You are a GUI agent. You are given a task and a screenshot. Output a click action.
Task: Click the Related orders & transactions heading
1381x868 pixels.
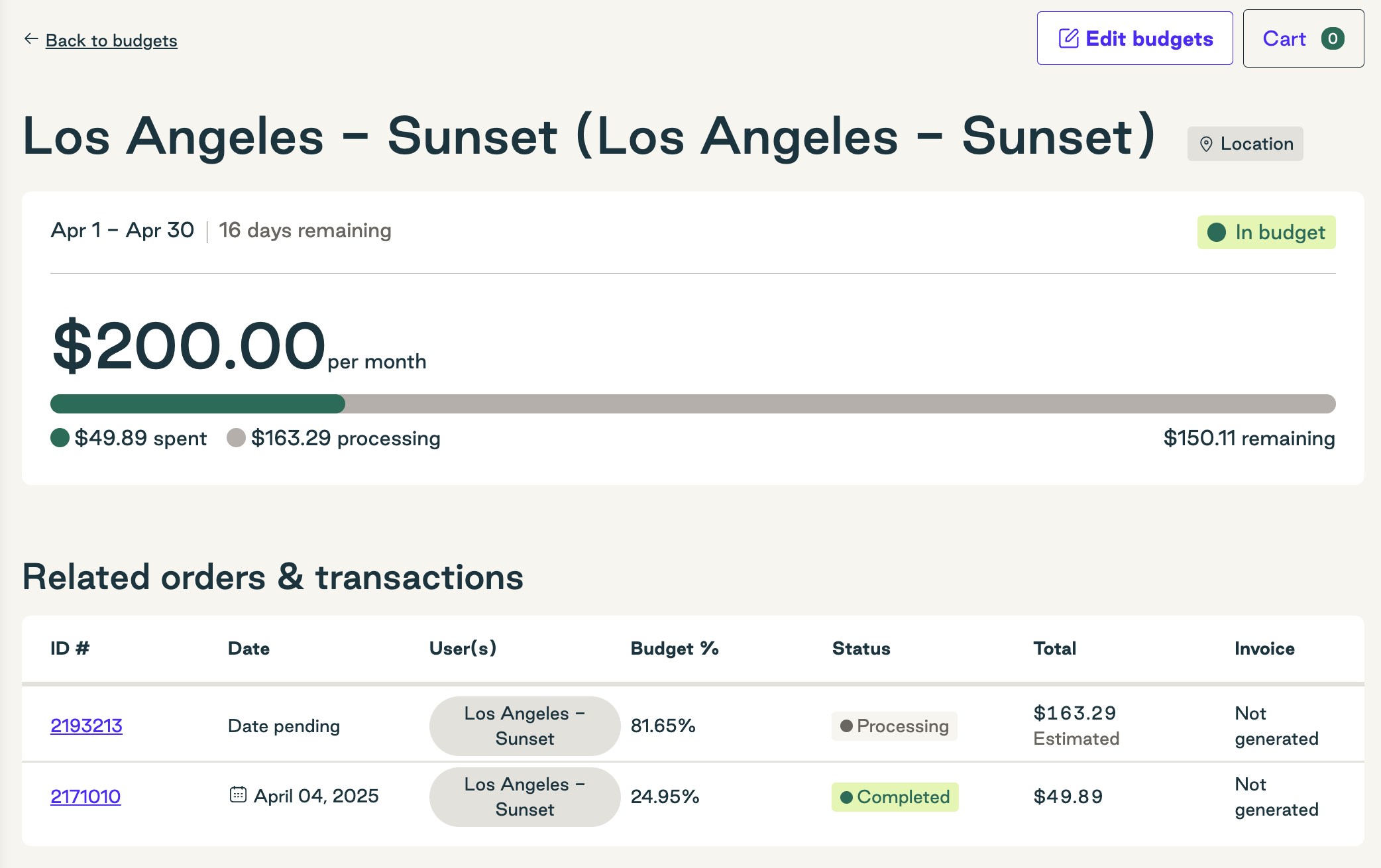273,577
